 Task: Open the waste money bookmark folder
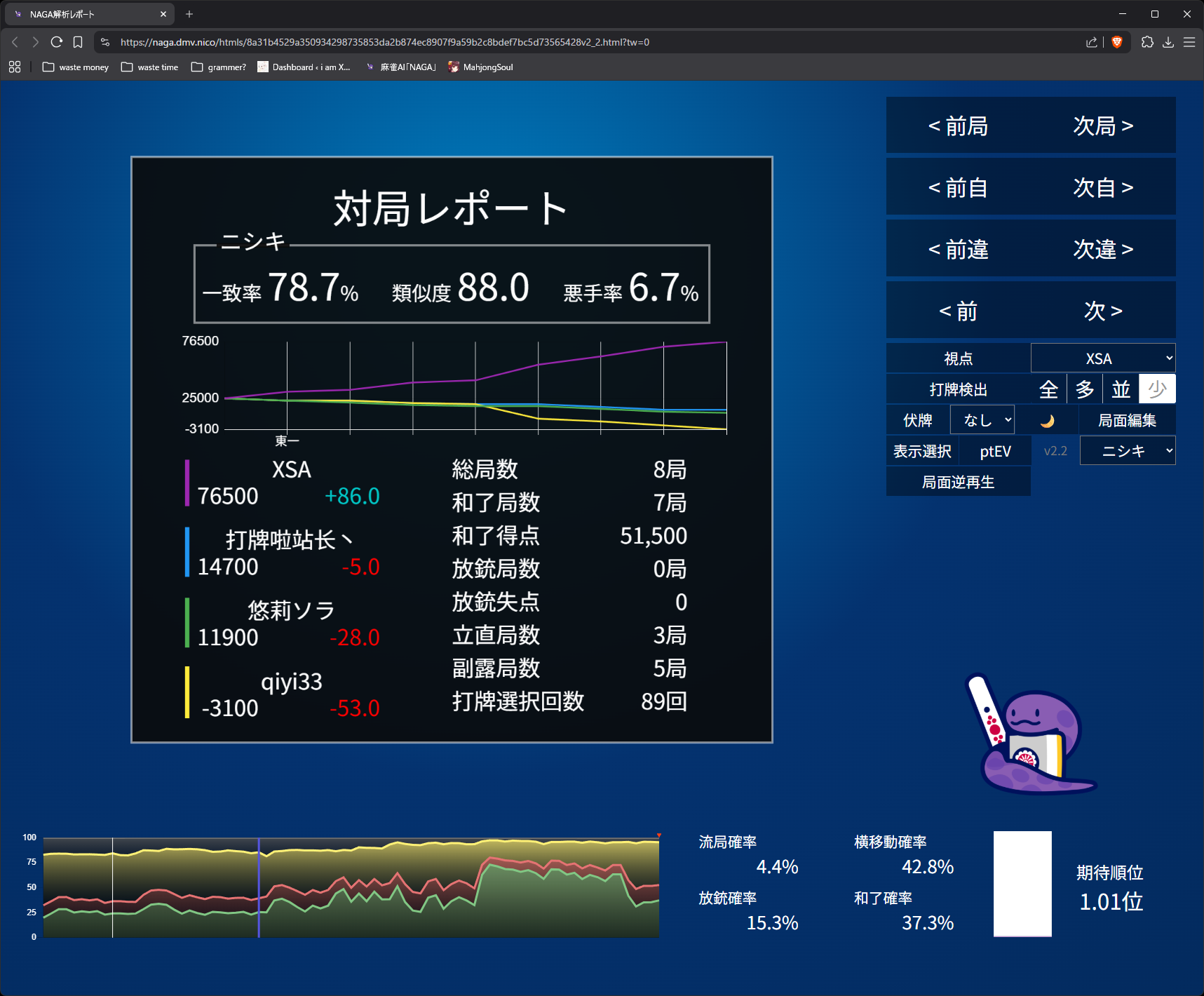coord(76,67)
